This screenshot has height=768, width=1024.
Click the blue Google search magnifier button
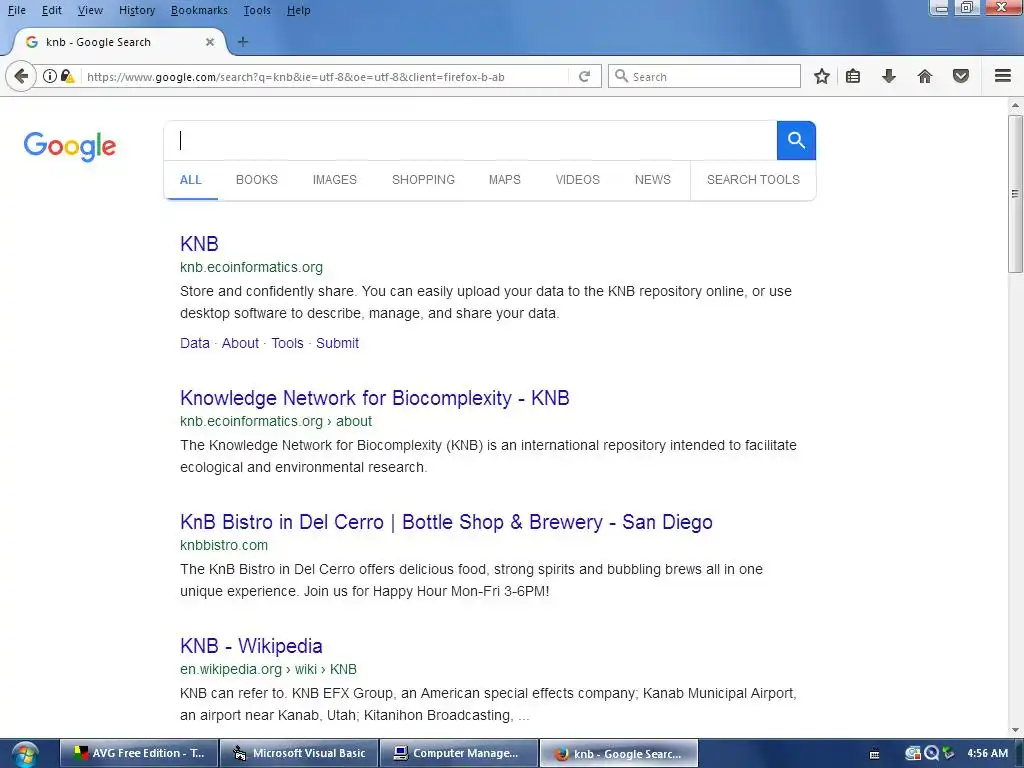point(796,140)
